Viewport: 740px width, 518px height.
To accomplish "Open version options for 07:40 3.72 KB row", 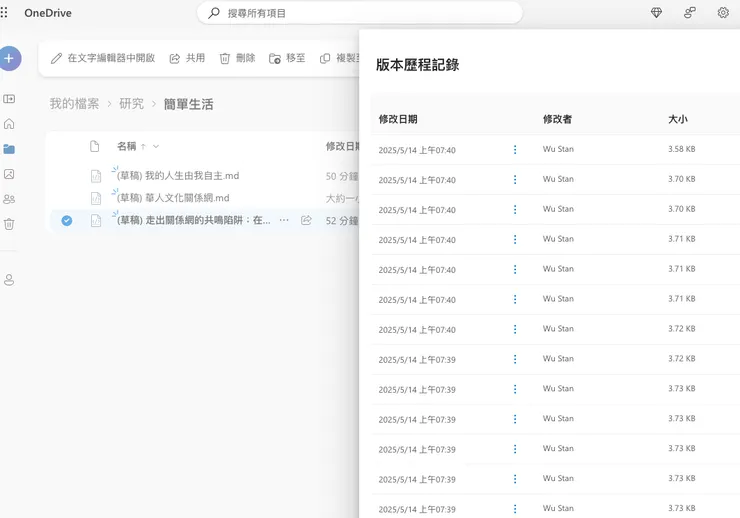I will click(515, 329).
